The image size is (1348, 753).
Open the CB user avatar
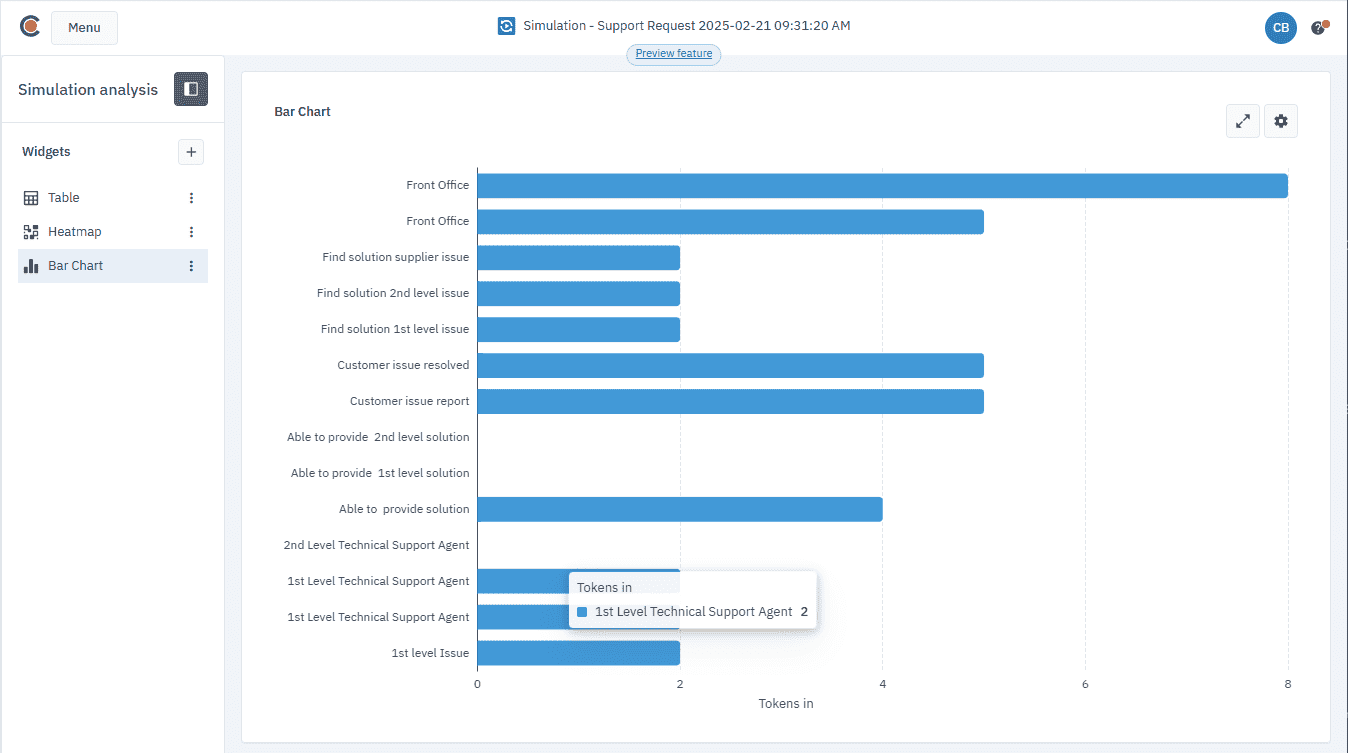[x=1281, y=28]
